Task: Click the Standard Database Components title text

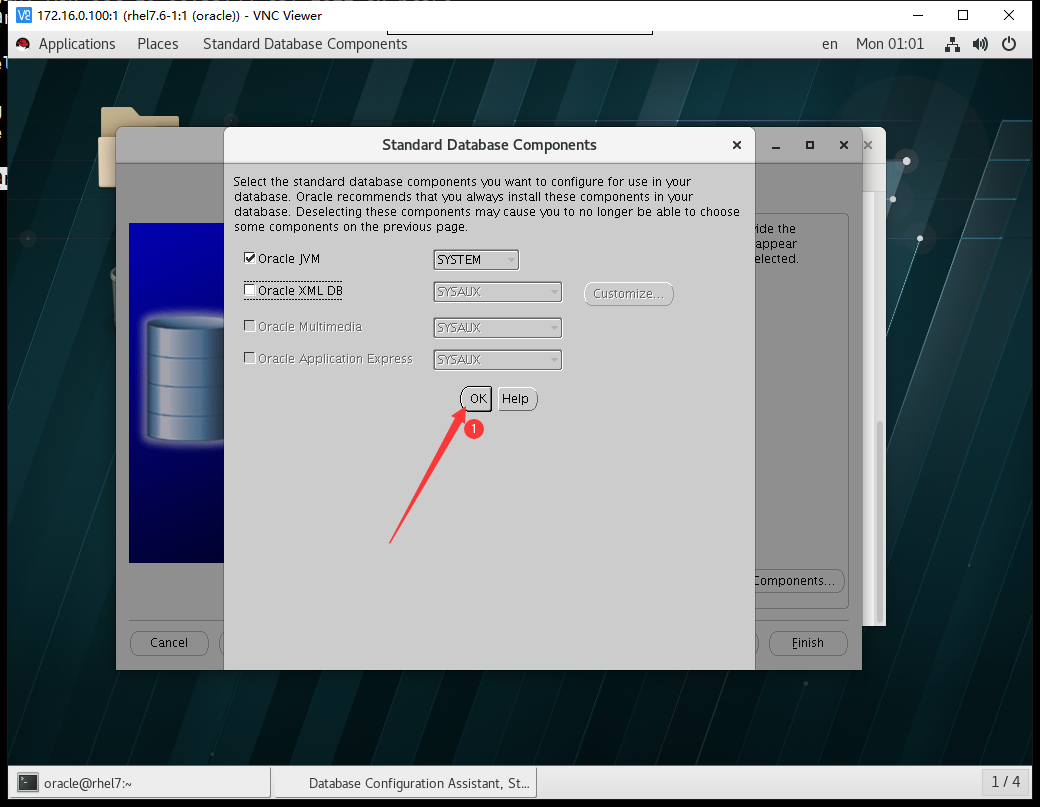Action: [489, 145]
